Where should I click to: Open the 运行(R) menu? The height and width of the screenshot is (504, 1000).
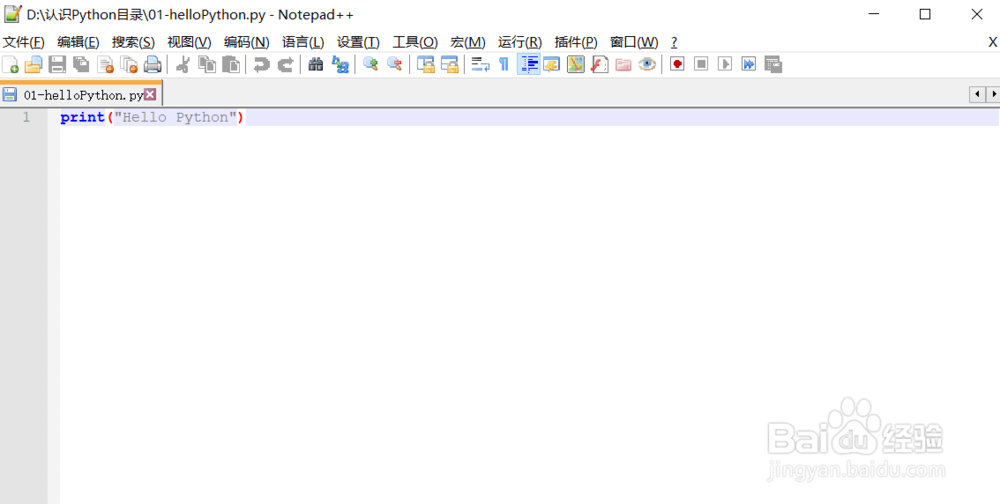520,42
